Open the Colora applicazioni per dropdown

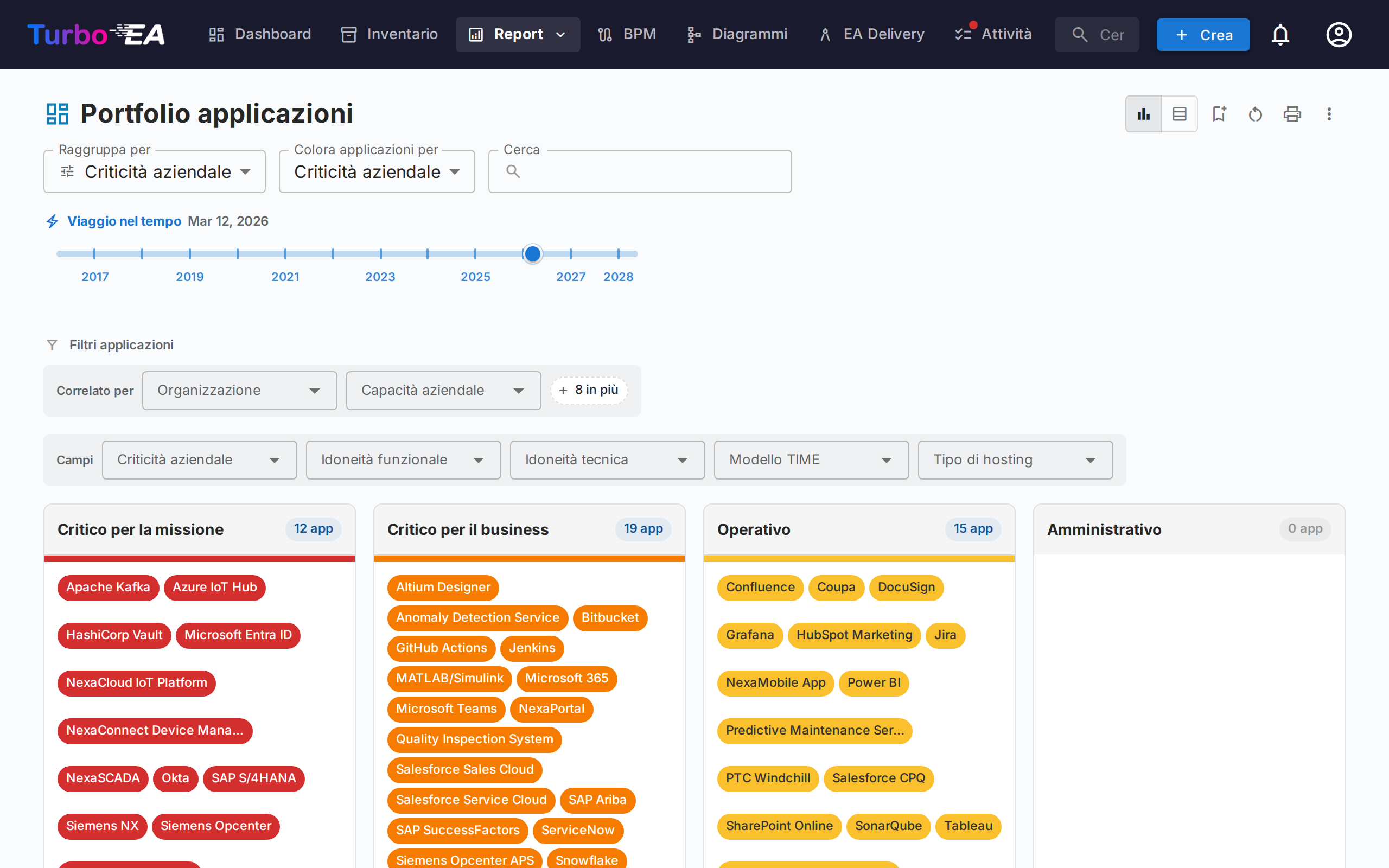click(376, 171)
